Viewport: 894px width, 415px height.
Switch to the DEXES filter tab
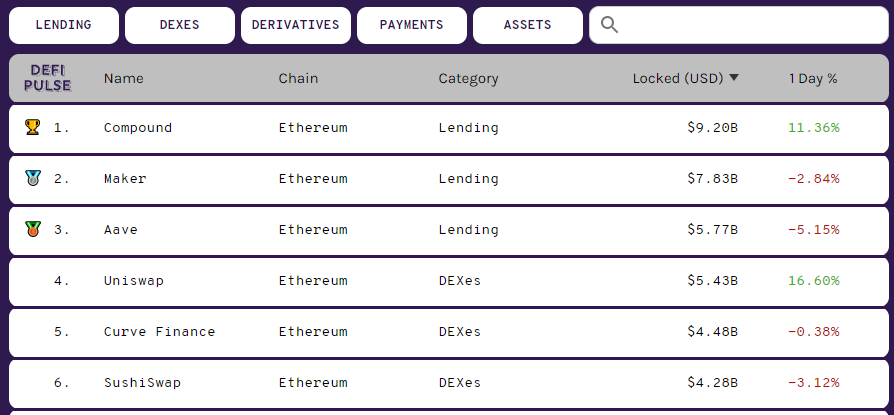[180, 25]
